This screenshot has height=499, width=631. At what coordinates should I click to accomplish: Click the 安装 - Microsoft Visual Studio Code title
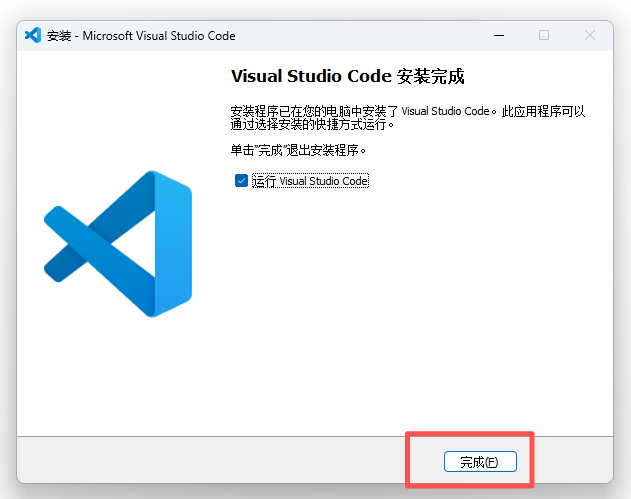coord(141,36)
